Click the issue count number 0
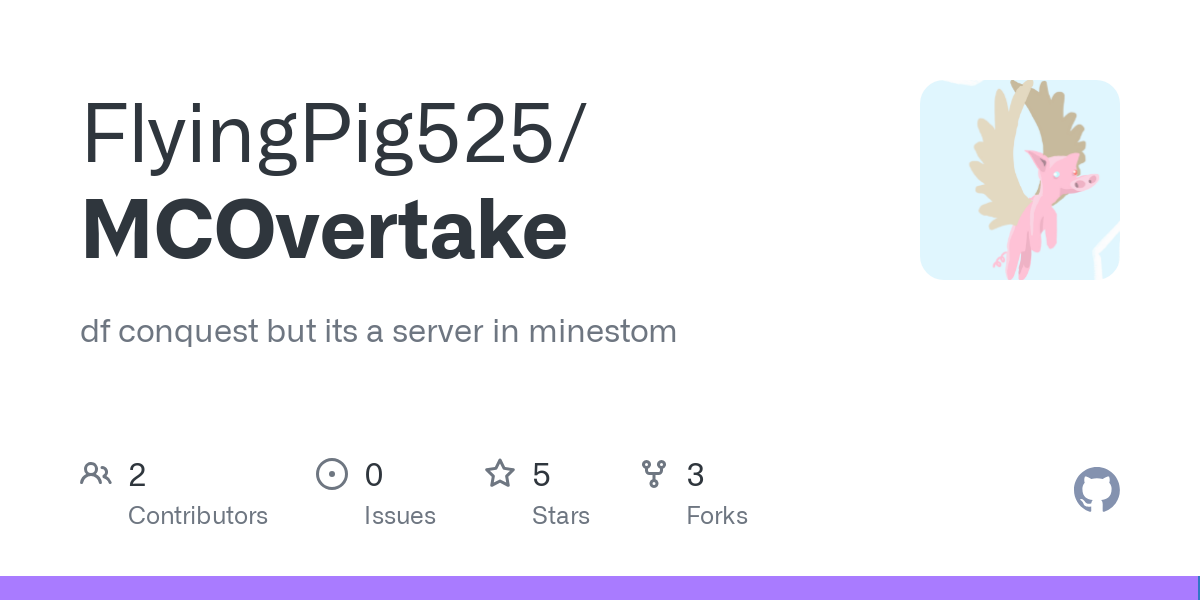The height and width of the screenshot is (600, 1200). coord(373,475)
